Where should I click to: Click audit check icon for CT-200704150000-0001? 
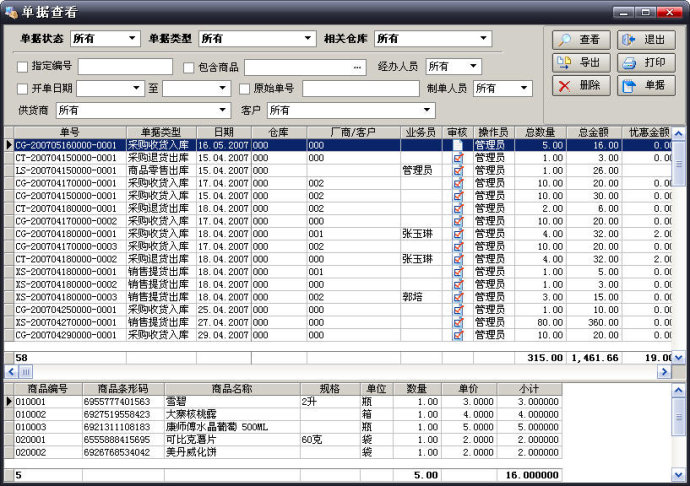(458, 158)
